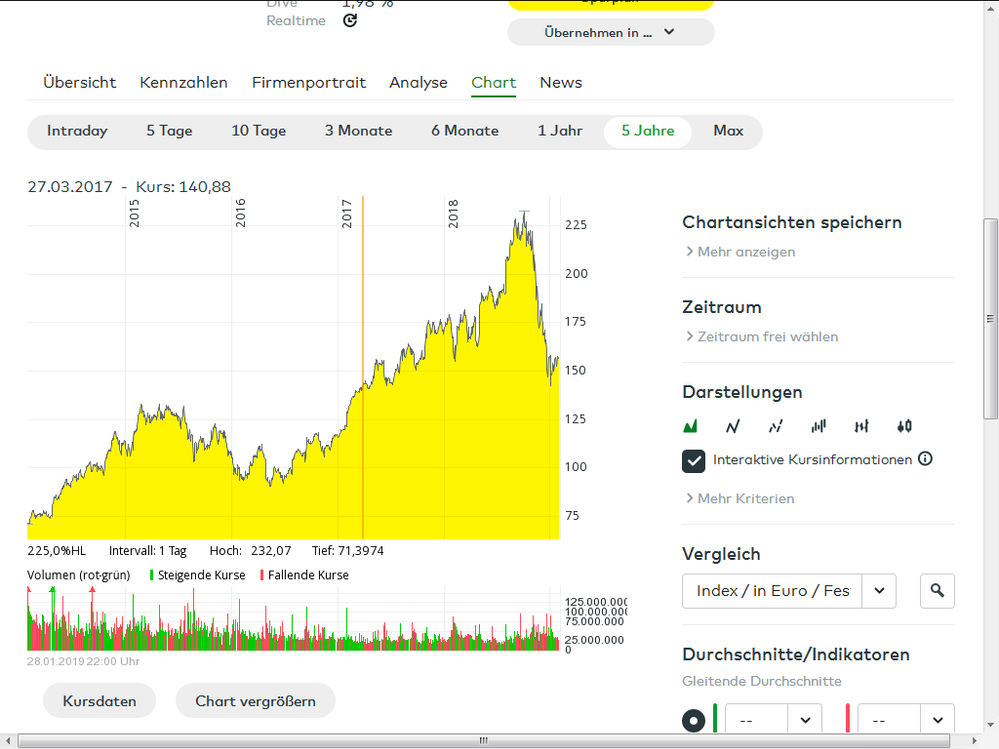Select the volume bars chart style
This screenshot has width=999, height=749.
(819, 426)
